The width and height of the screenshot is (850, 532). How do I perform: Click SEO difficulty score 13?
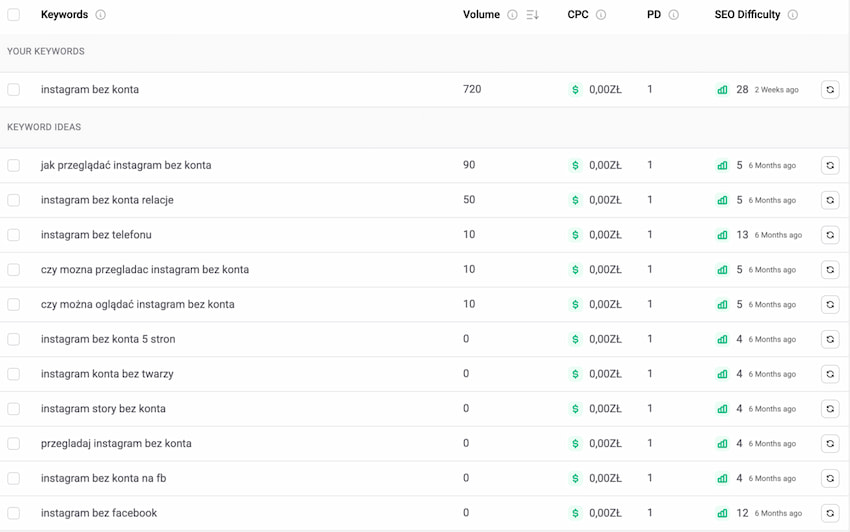742,235
